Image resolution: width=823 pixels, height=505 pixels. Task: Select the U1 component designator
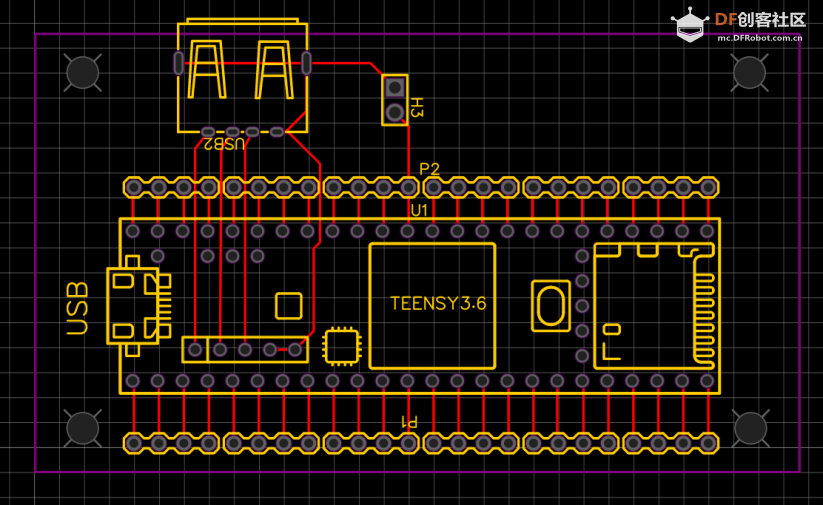point(419,211)
